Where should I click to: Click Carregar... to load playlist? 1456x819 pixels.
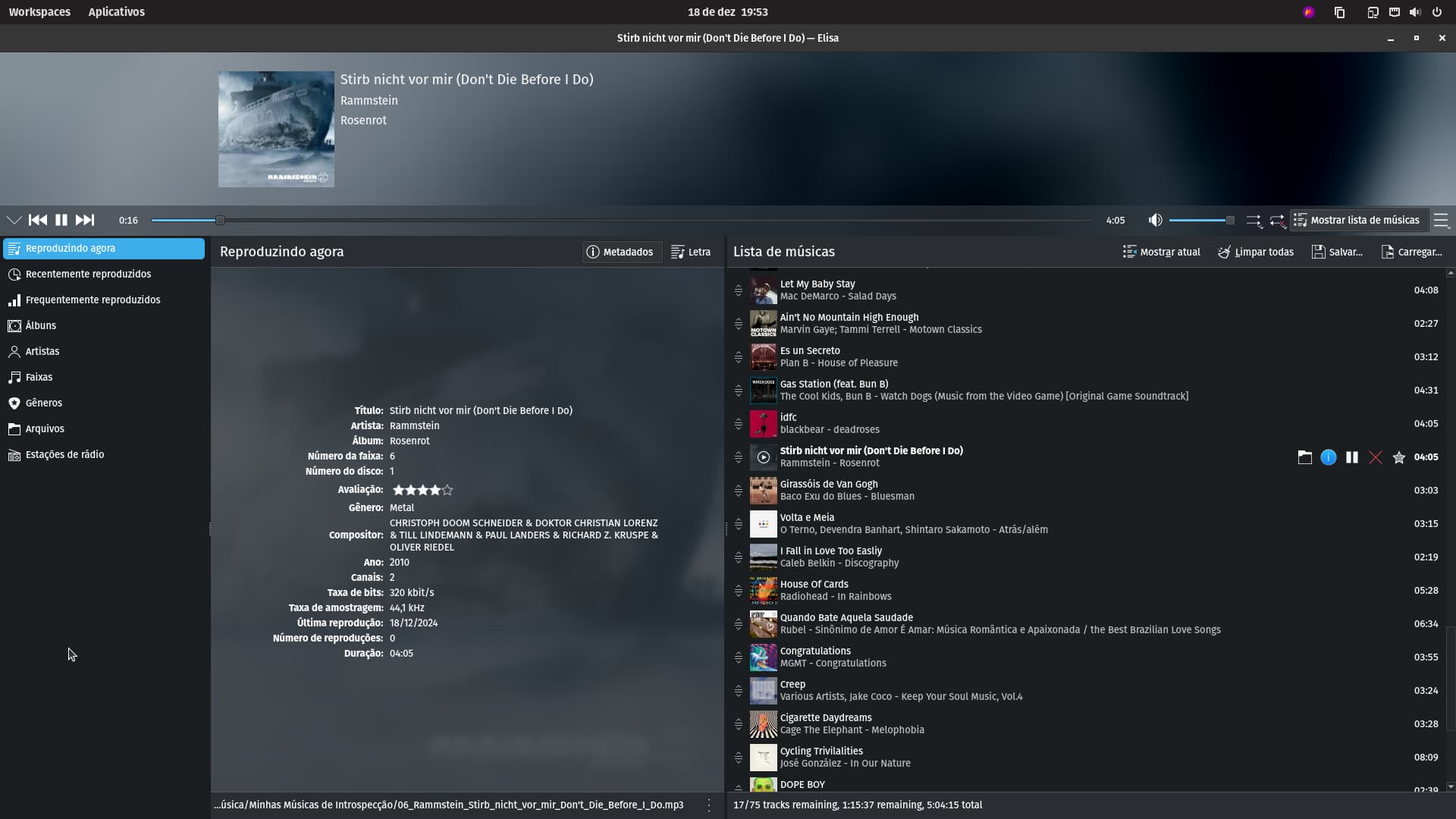[x=1411, y=252]
